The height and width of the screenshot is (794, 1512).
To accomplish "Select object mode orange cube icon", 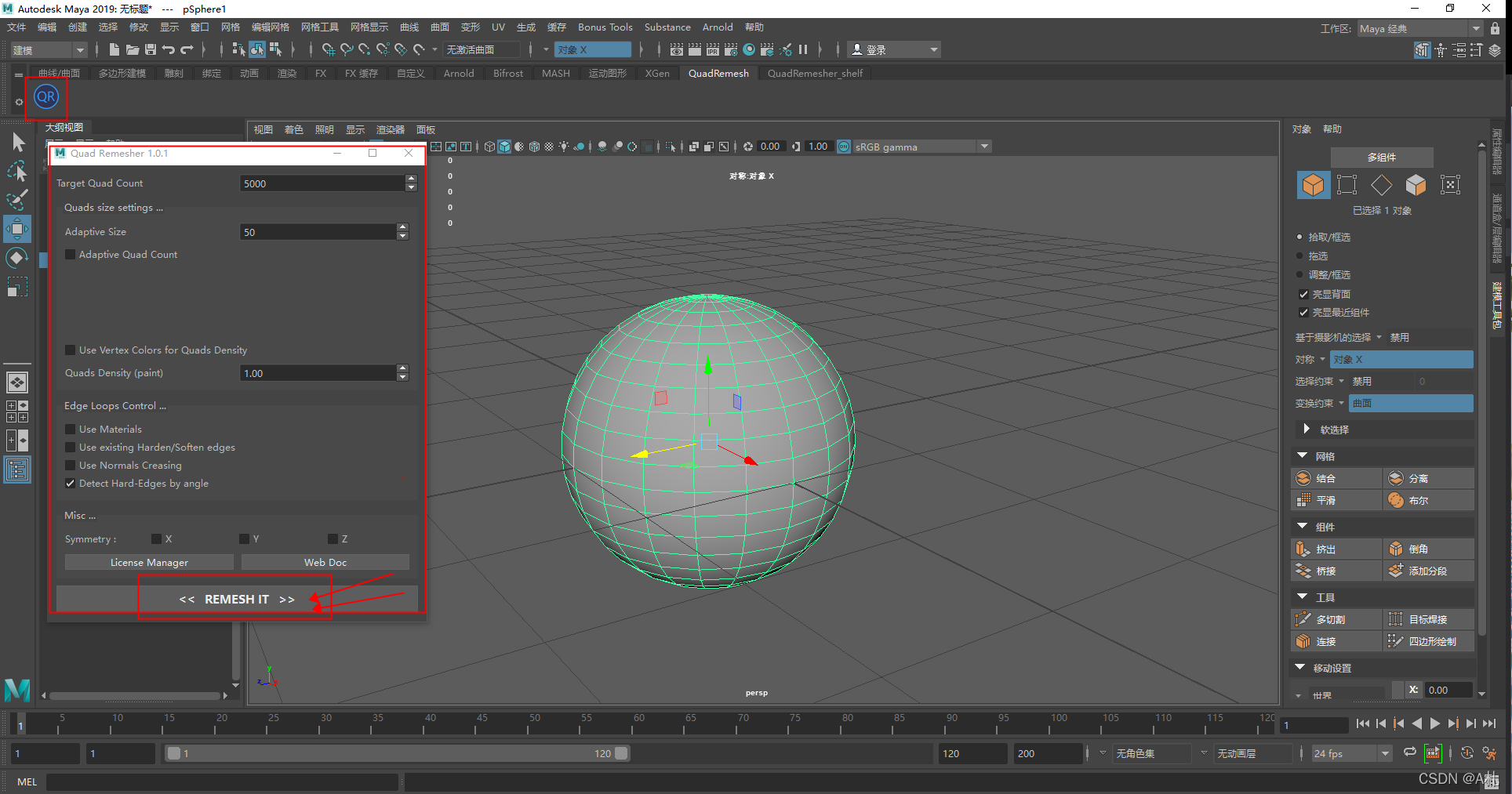I will click(1313, 185).
